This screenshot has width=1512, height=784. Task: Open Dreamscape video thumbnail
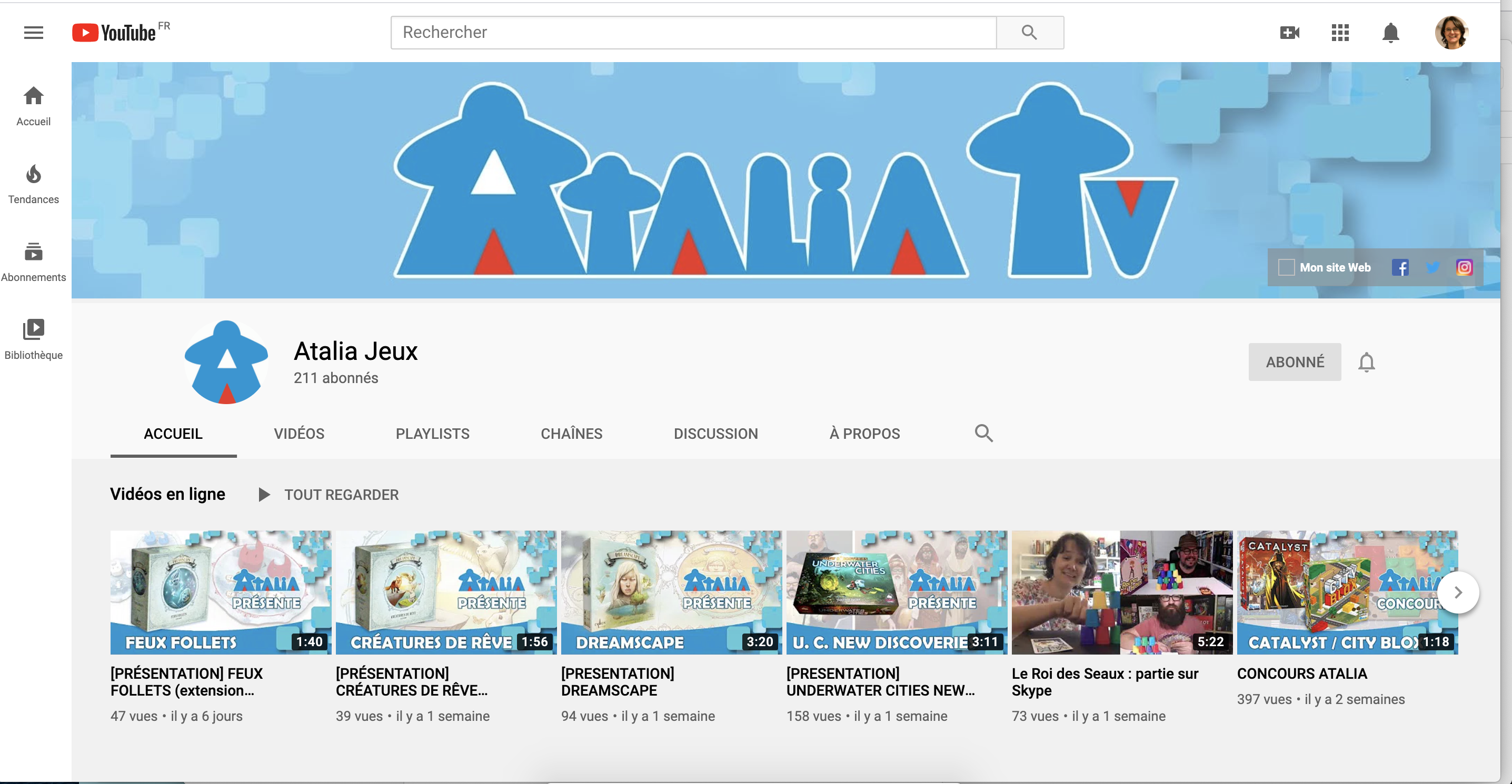click(671, 592)
